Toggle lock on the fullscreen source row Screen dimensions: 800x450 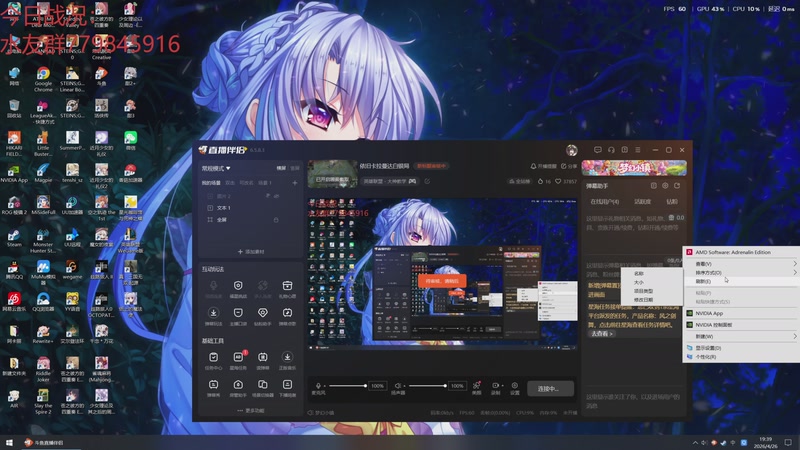click(276, 220)
